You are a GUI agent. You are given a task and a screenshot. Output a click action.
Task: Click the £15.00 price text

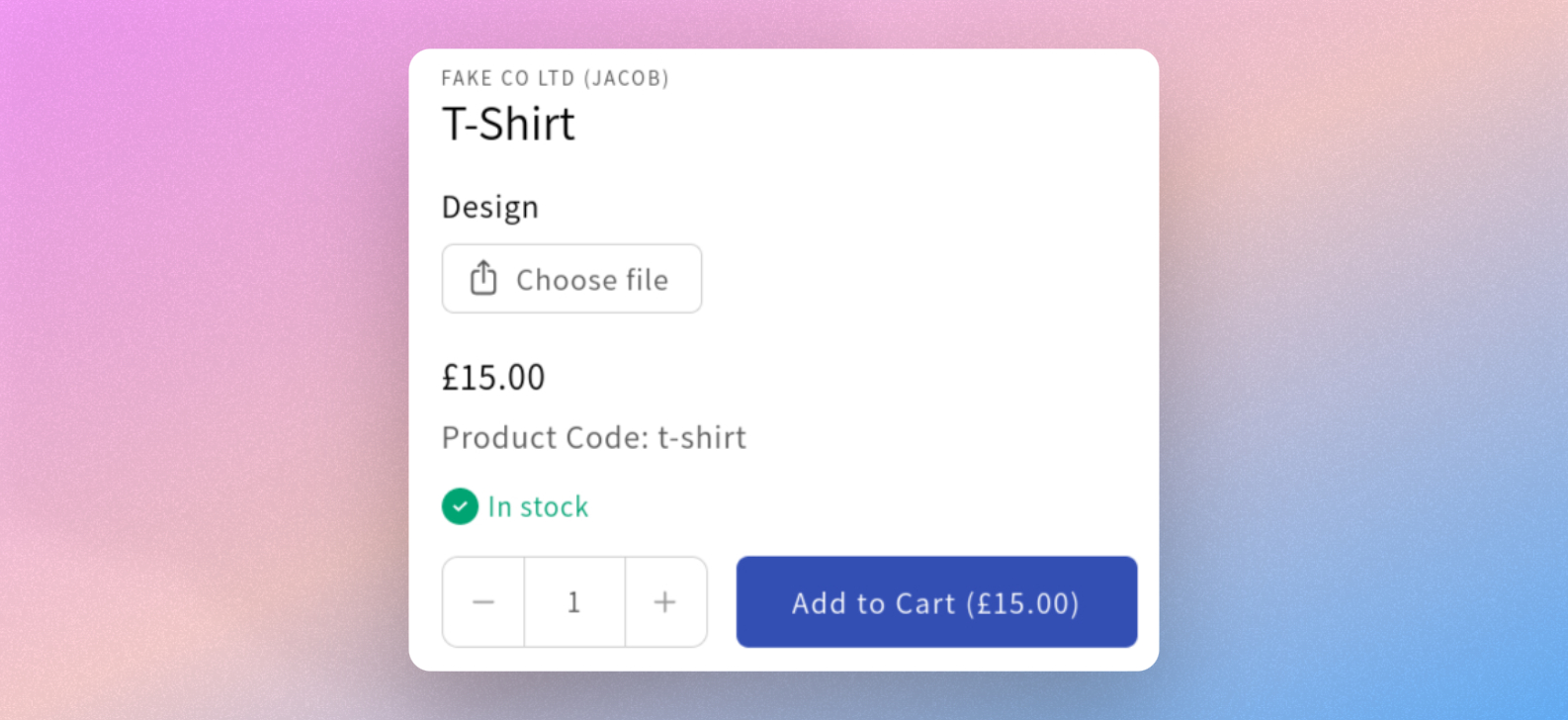493,377
